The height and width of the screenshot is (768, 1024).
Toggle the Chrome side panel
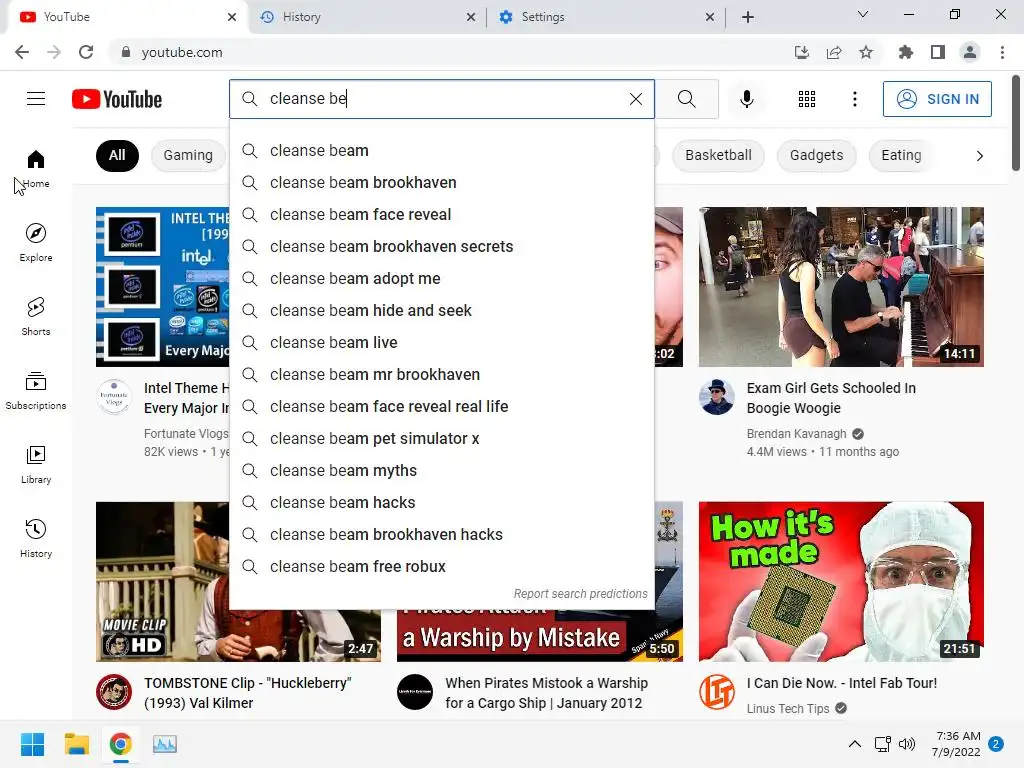tap(938, 52)
